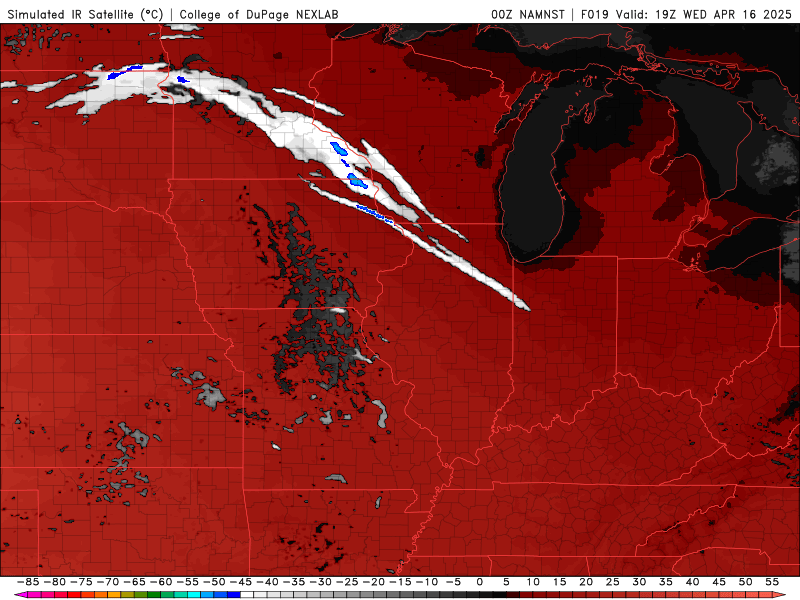Click the -60 label on the color scale

pos(161,582)
